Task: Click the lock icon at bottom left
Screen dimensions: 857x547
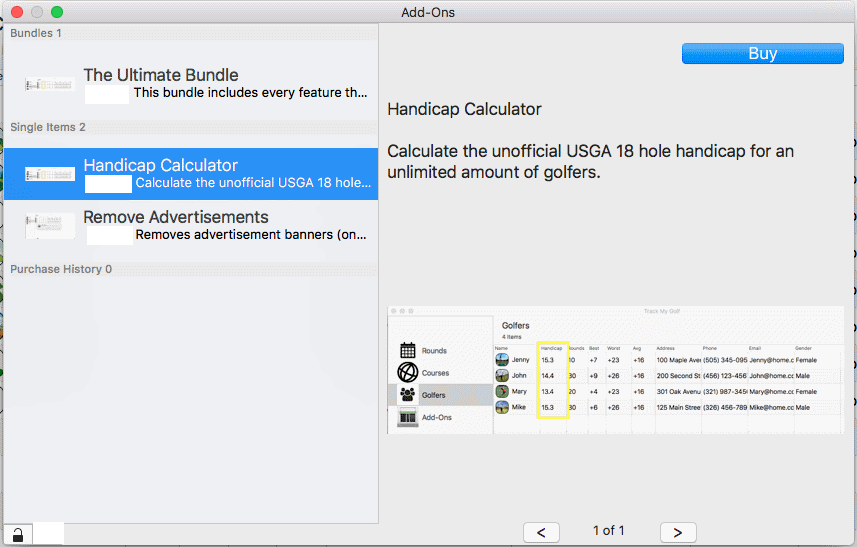Action: coord(17,534)
